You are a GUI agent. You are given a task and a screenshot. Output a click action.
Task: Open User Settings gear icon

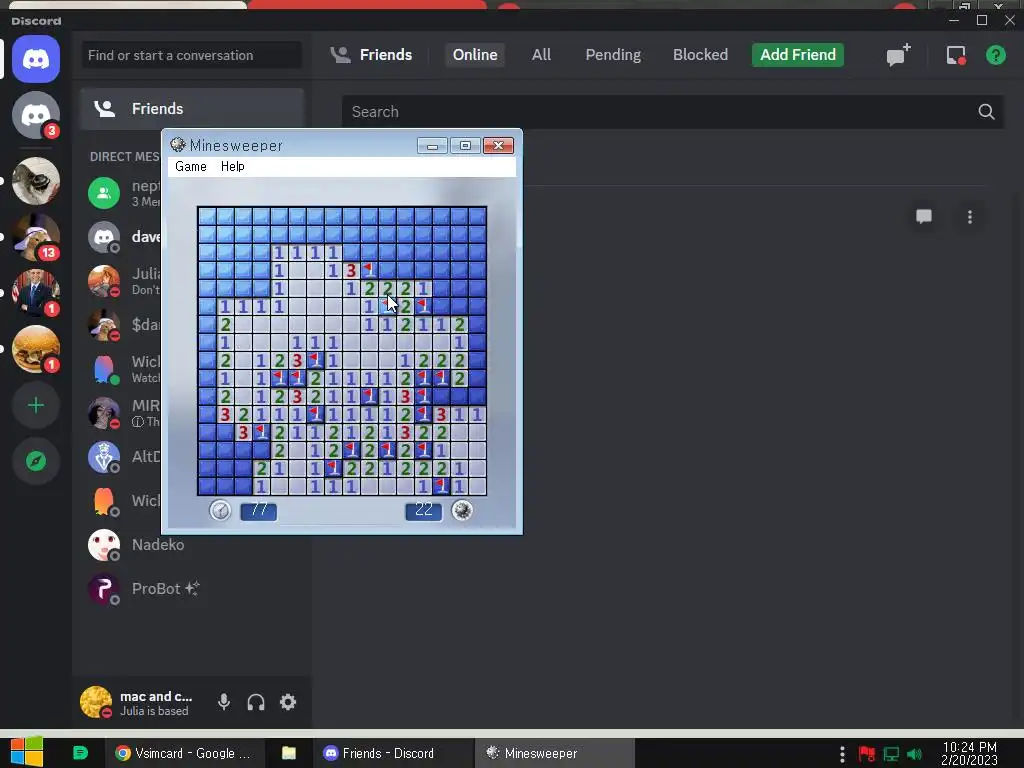coord(288,702)
